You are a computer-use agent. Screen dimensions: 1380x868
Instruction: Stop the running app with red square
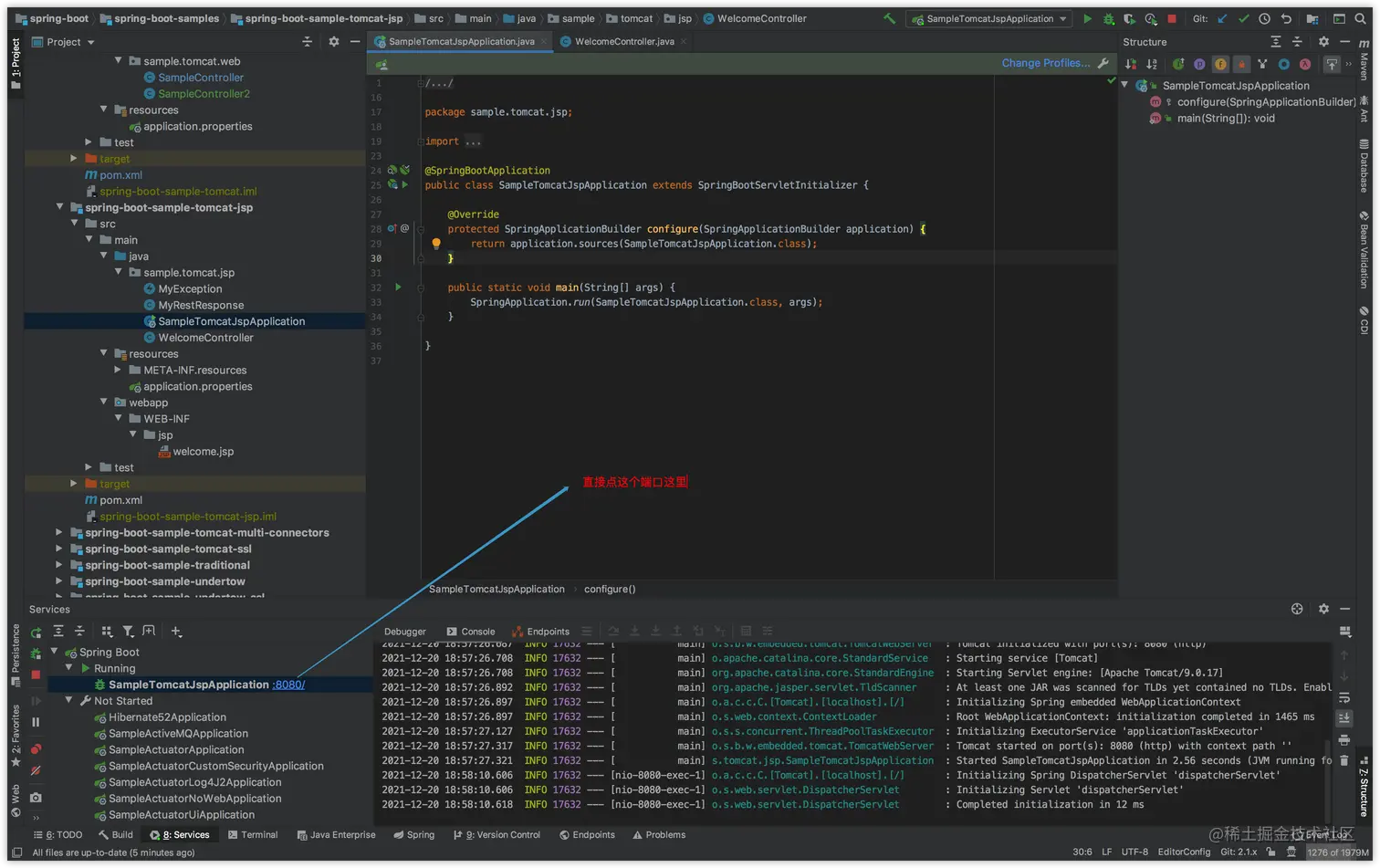1172,18
